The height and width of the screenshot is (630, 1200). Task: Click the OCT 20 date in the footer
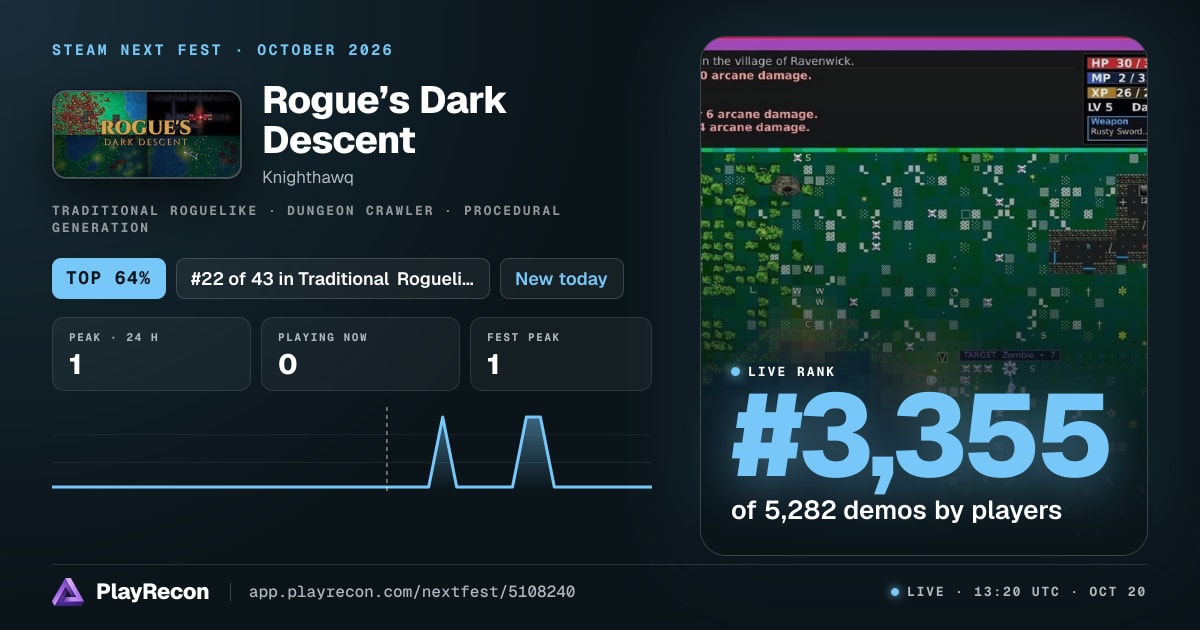[1117, 592]
